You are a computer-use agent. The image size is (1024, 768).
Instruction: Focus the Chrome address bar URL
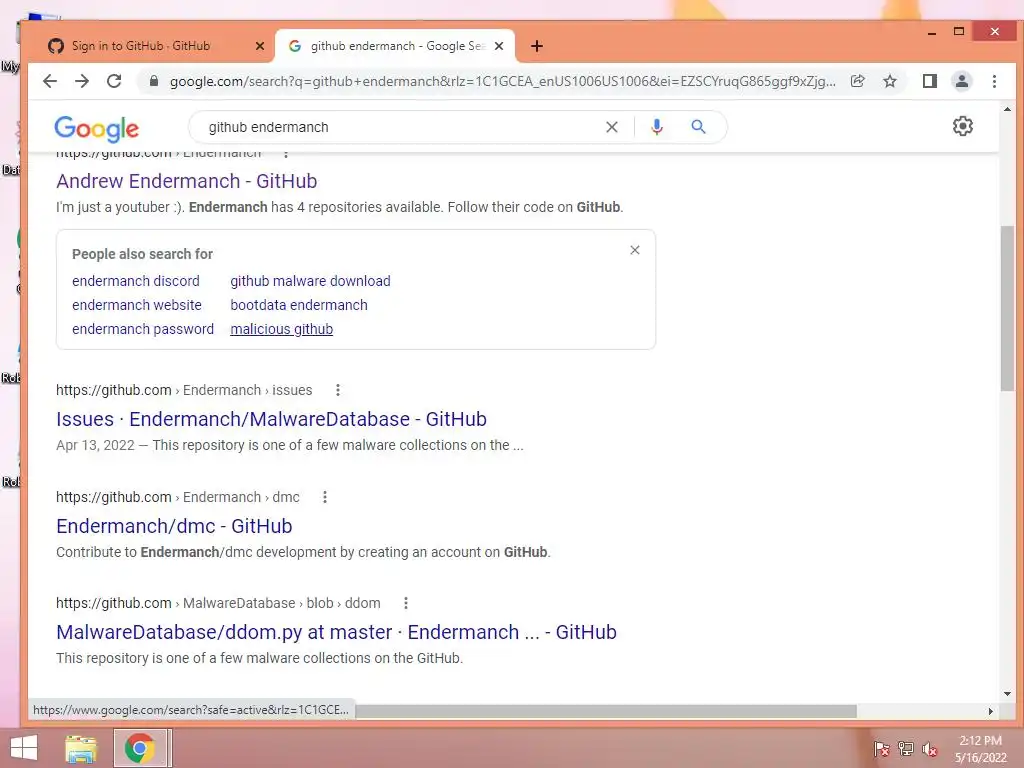[502, 81]
